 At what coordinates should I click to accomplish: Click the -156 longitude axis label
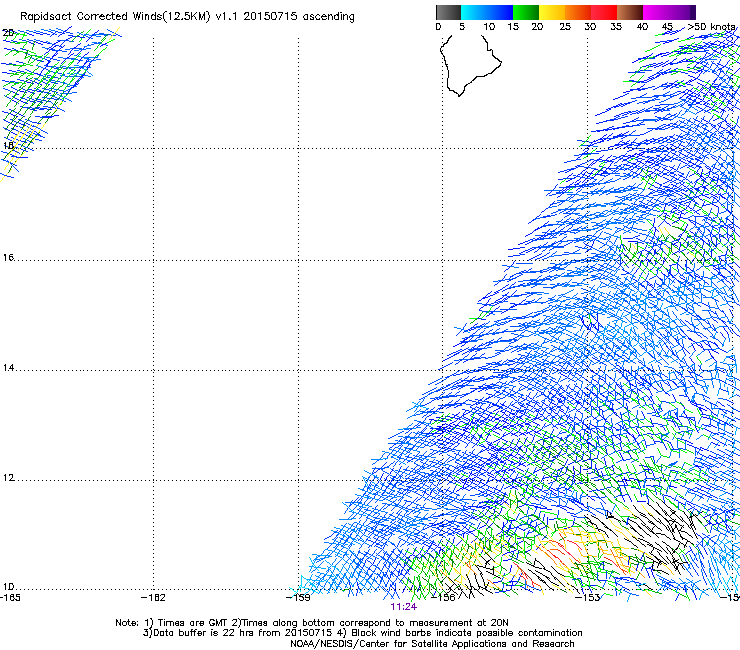click(443, 598)
